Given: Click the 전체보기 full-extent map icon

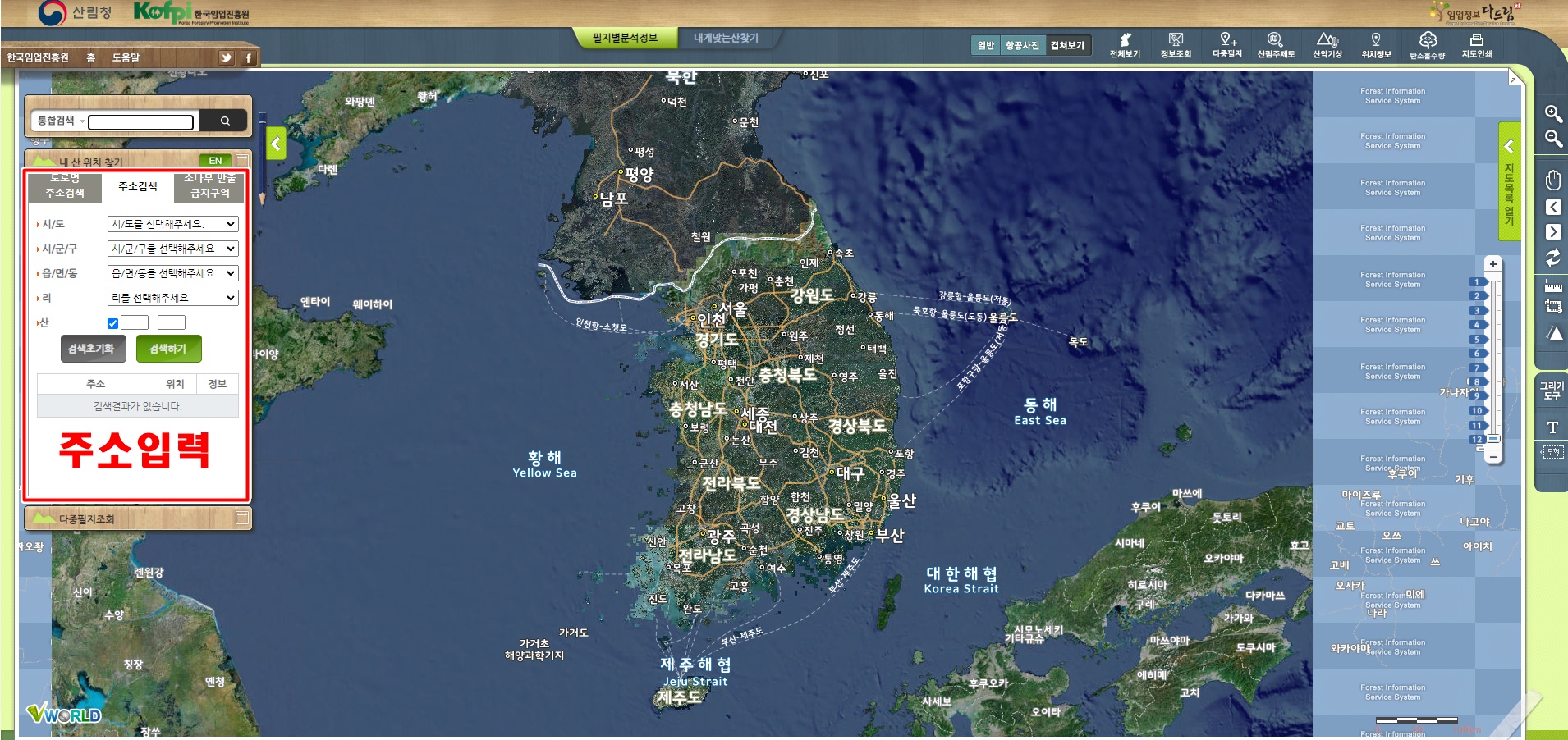Looking at the screenshot, I should point(1125,45).
